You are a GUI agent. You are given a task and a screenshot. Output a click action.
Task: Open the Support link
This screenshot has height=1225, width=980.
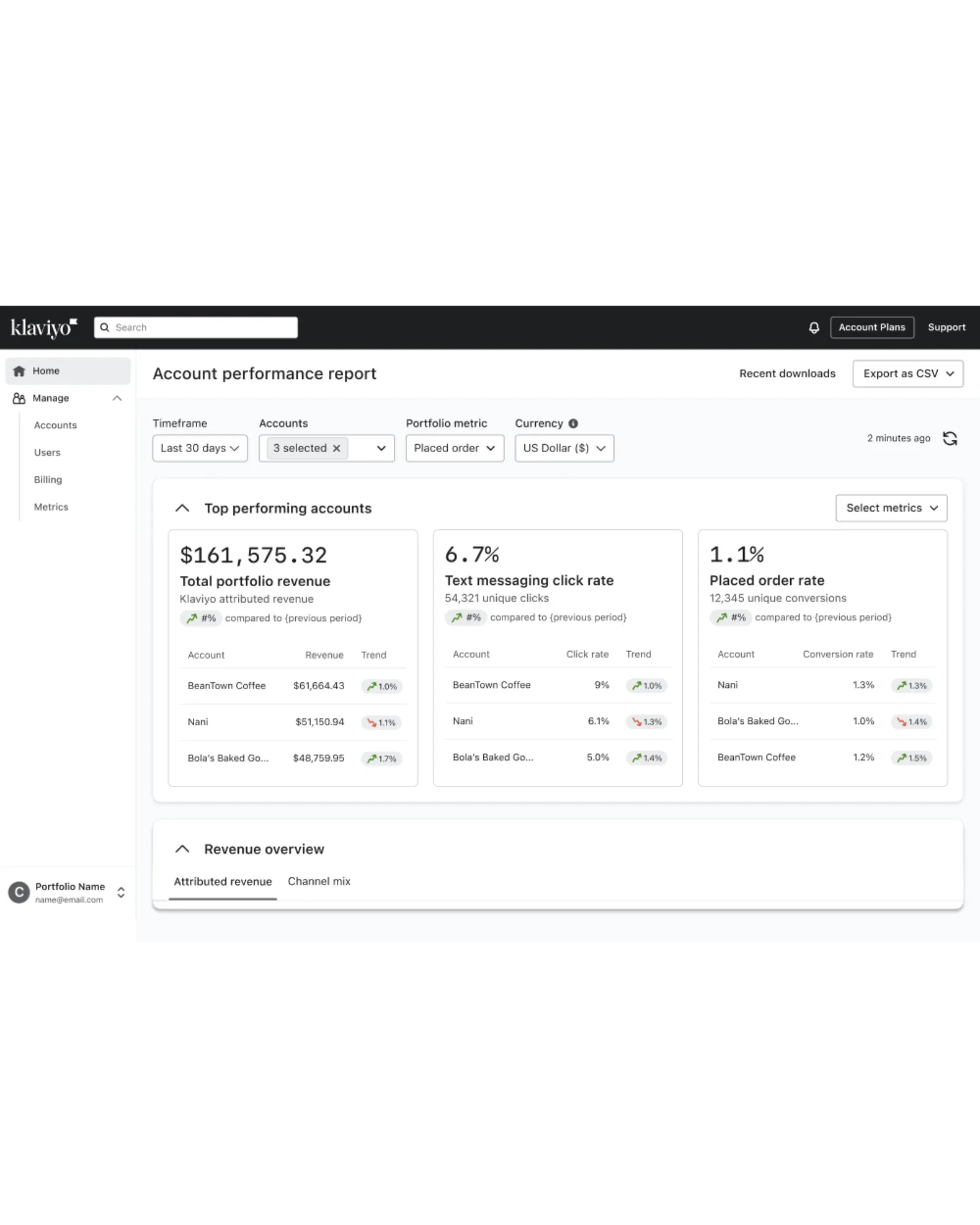pos(947,328)
